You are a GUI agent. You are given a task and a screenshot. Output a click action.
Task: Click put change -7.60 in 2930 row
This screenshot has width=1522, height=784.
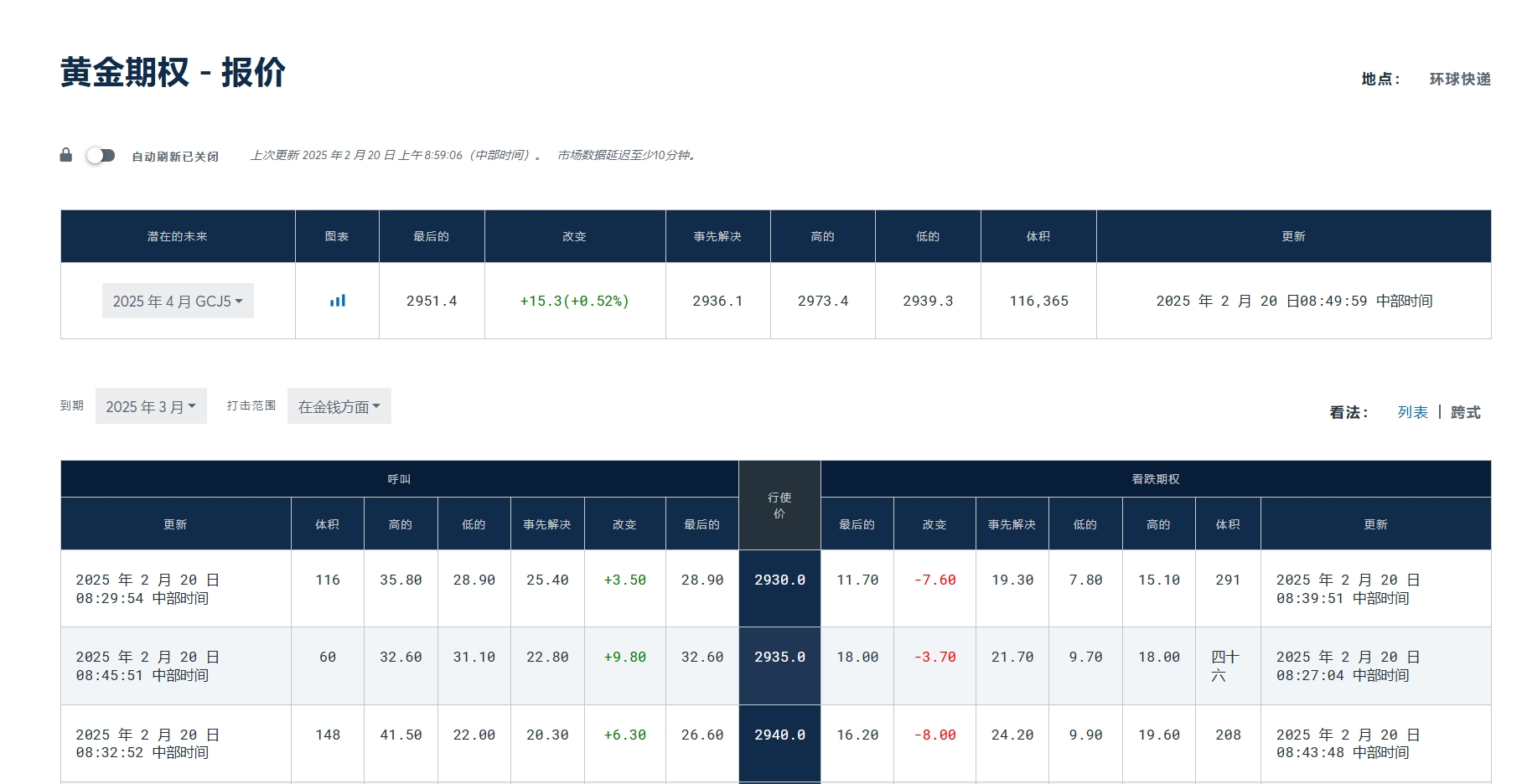935,580
